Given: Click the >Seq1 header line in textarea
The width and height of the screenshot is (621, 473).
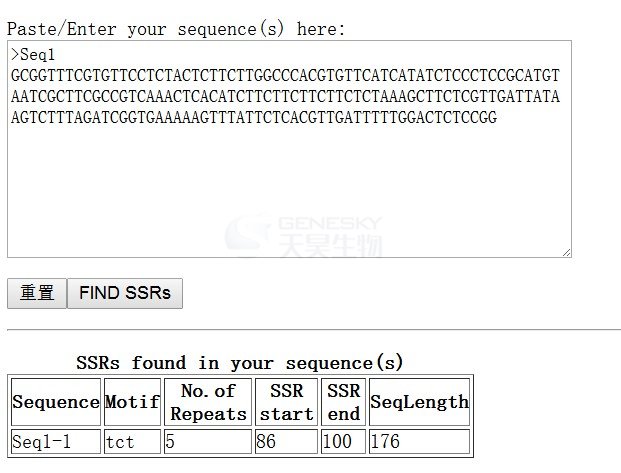Looking at the screenshot, I should (x=33, y=55).
